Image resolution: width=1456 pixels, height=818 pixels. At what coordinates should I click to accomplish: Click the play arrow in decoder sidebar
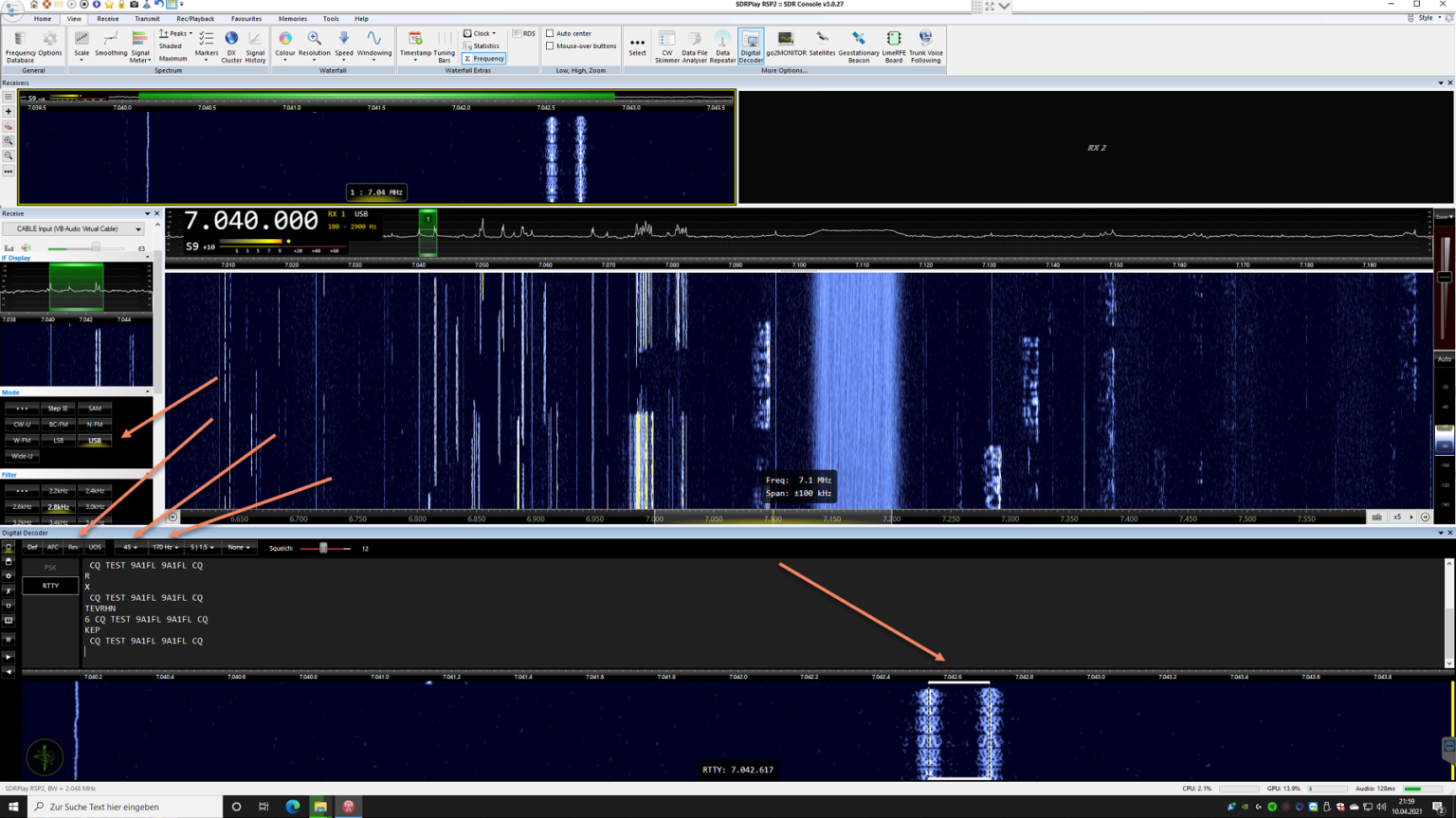[9, 657]
